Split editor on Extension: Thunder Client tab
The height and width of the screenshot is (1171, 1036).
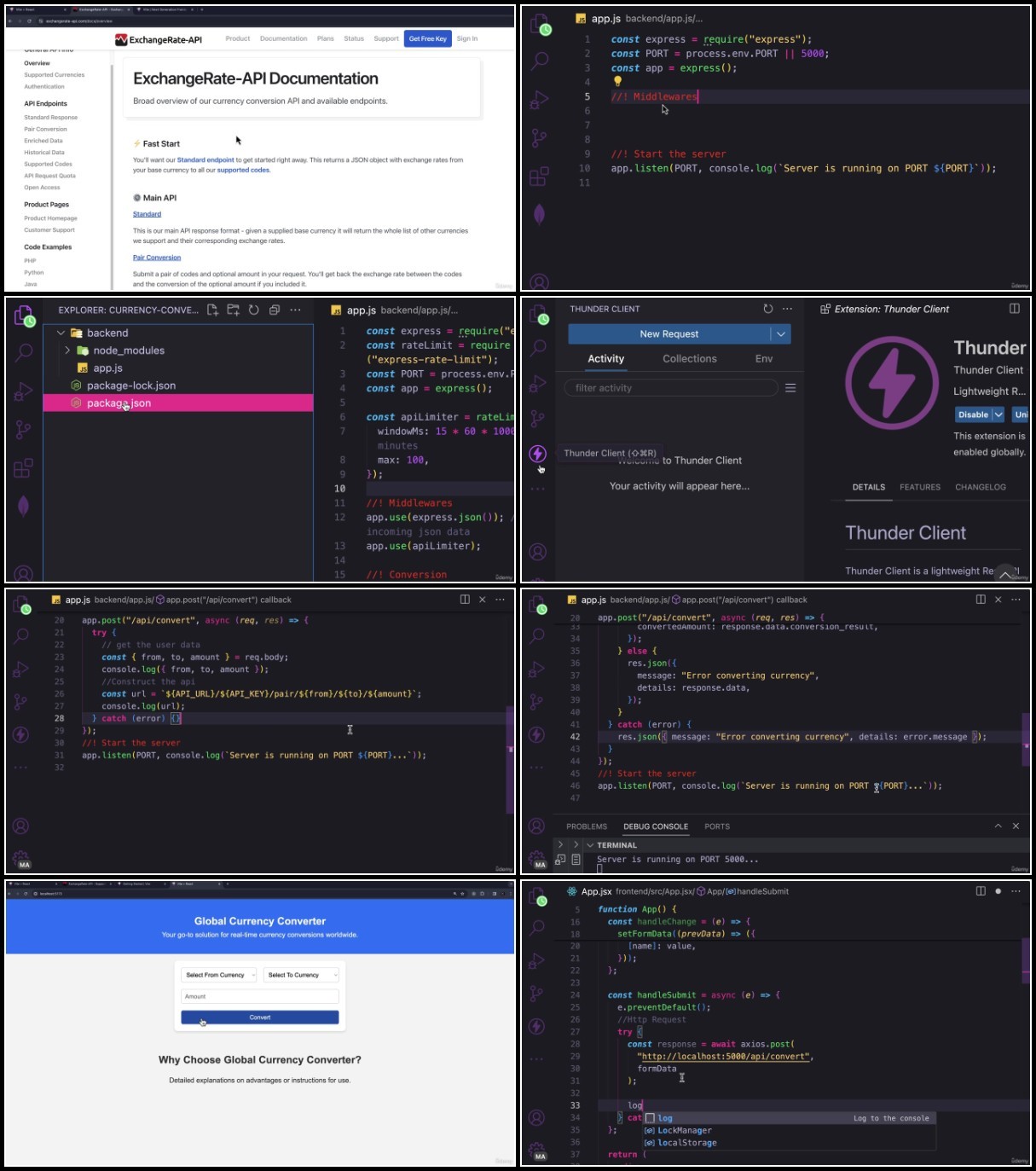pos(1015,309)
